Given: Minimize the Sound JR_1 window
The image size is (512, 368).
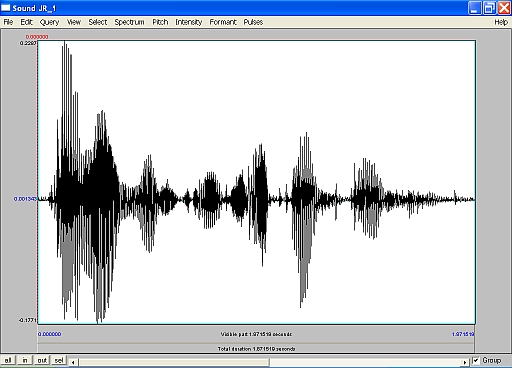Looking at the screenshot, I should (x=475, y=8).
